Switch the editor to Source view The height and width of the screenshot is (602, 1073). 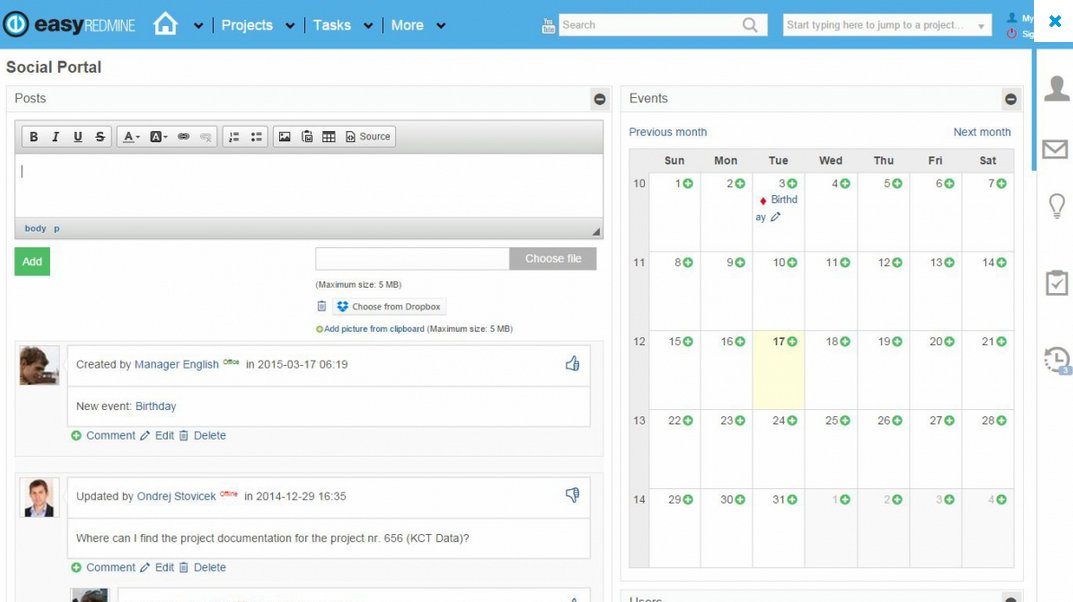pyautogui.click(x=368, y=137)
